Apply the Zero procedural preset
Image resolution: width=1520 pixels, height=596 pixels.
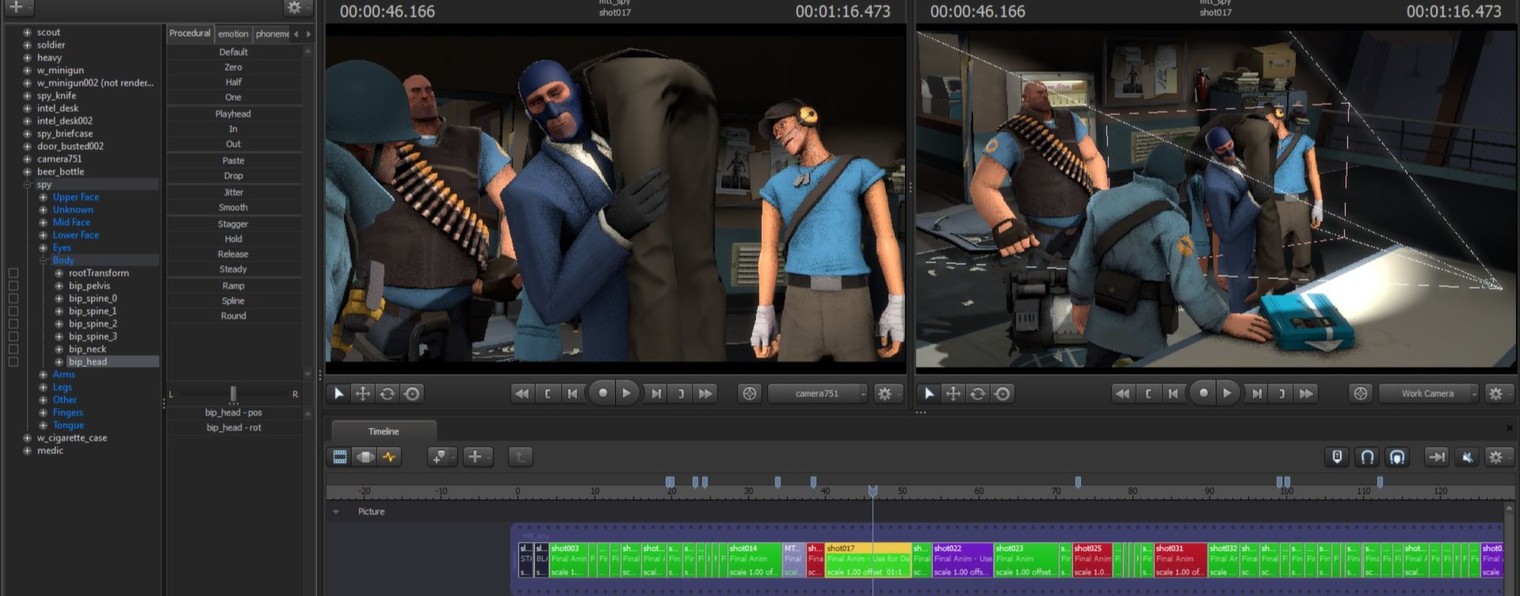coord(234,67)
